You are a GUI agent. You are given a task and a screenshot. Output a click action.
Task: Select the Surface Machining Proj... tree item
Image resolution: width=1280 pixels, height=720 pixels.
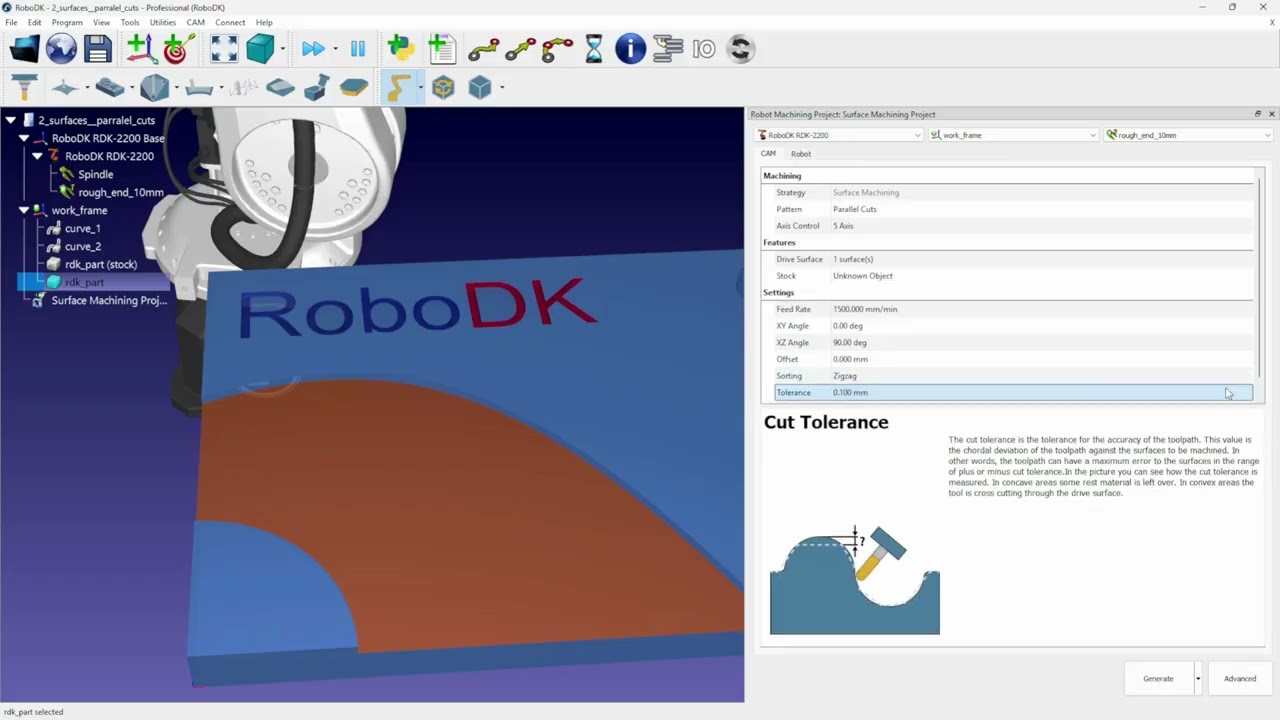click(x=108, y=300)
